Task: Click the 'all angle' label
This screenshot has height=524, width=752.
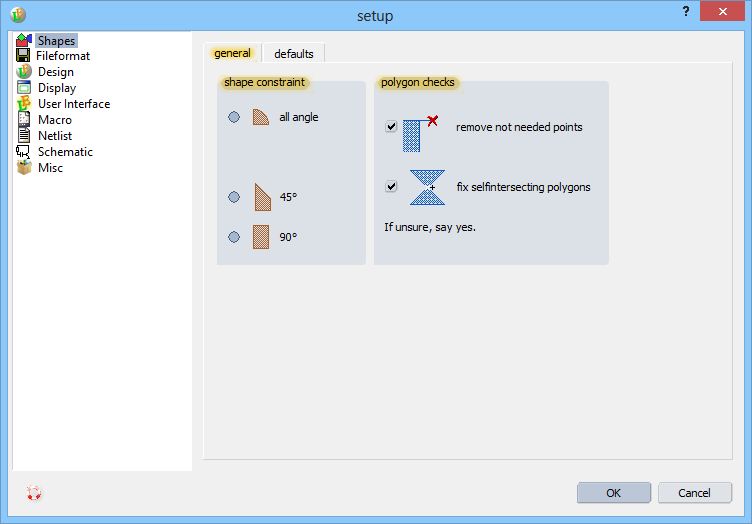Action: [299, 117]
